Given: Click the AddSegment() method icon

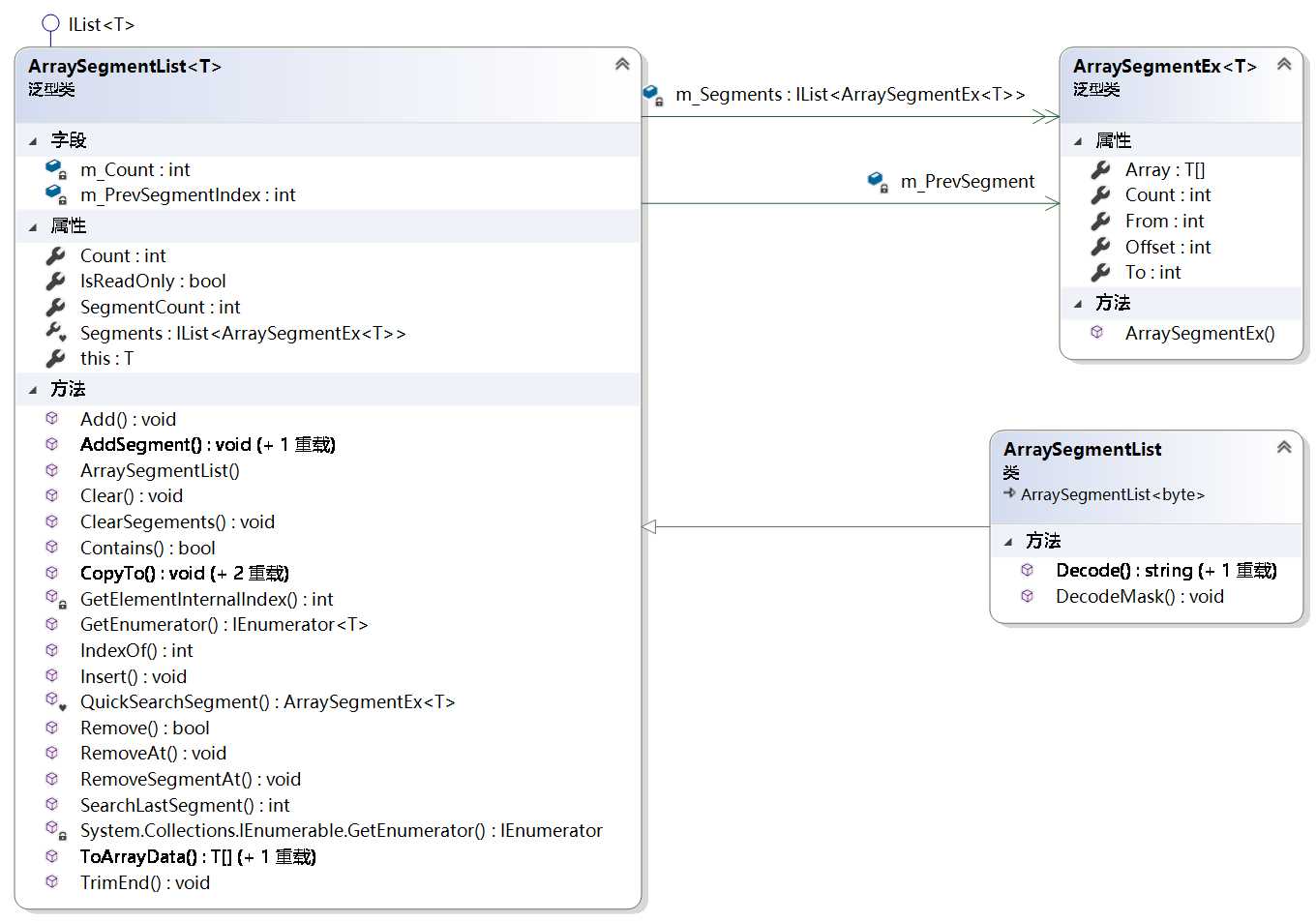Looking at the screenshot, I should 52,444.
